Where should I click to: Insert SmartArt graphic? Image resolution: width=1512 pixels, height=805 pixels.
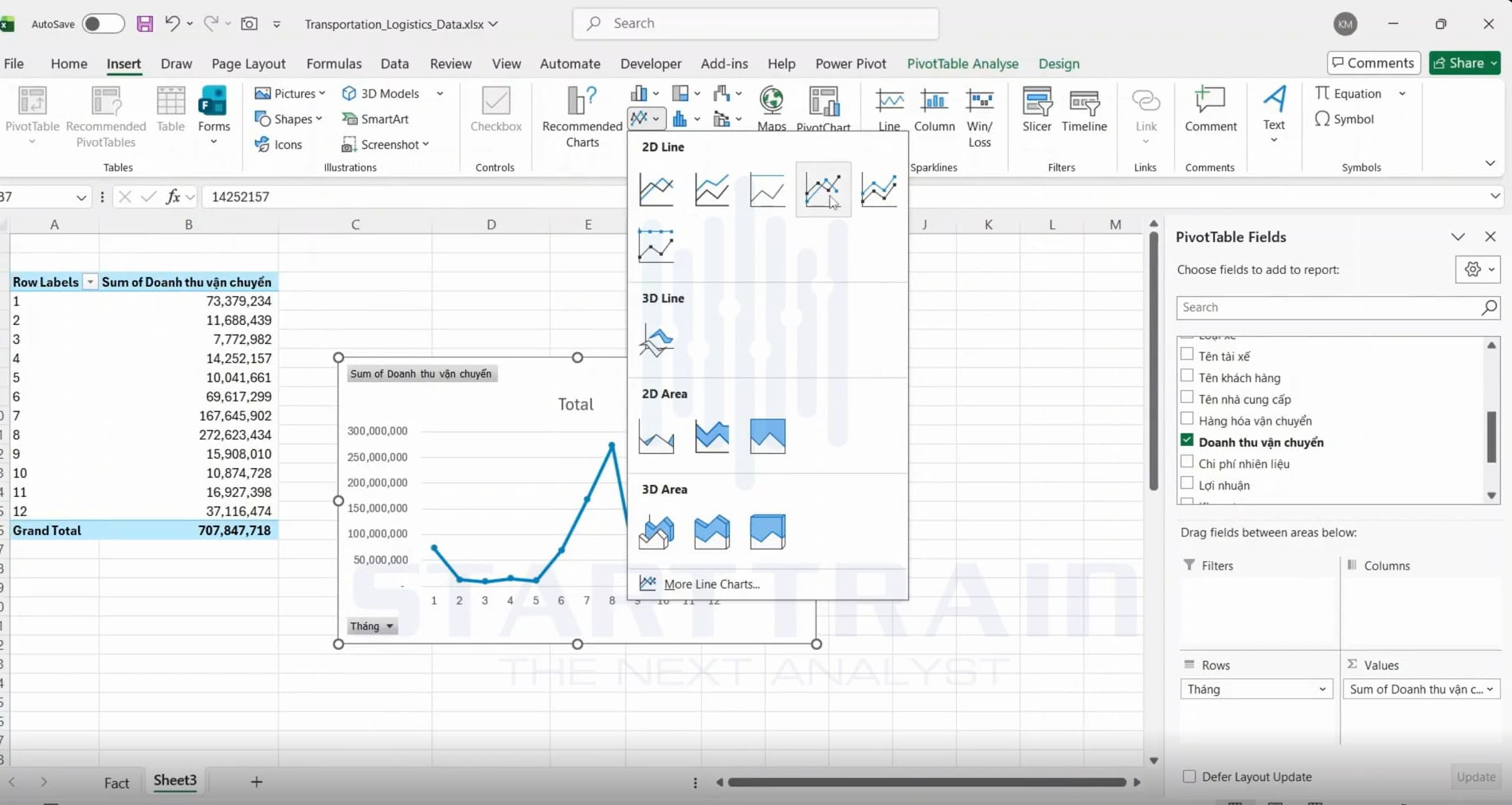[x=375, y=119]
